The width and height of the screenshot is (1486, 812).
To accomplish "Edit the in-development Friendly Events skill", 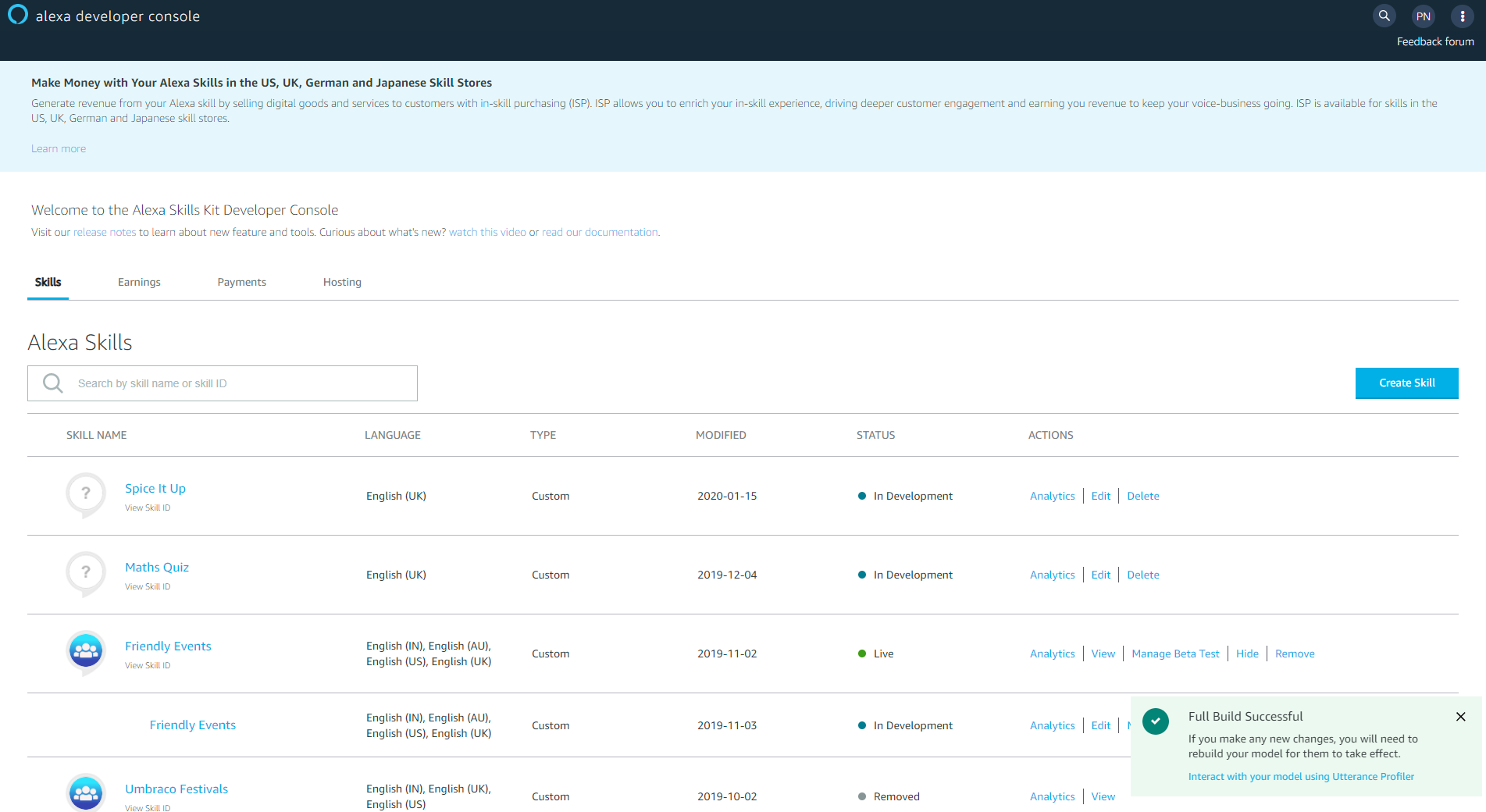I will click(1101, 725).
